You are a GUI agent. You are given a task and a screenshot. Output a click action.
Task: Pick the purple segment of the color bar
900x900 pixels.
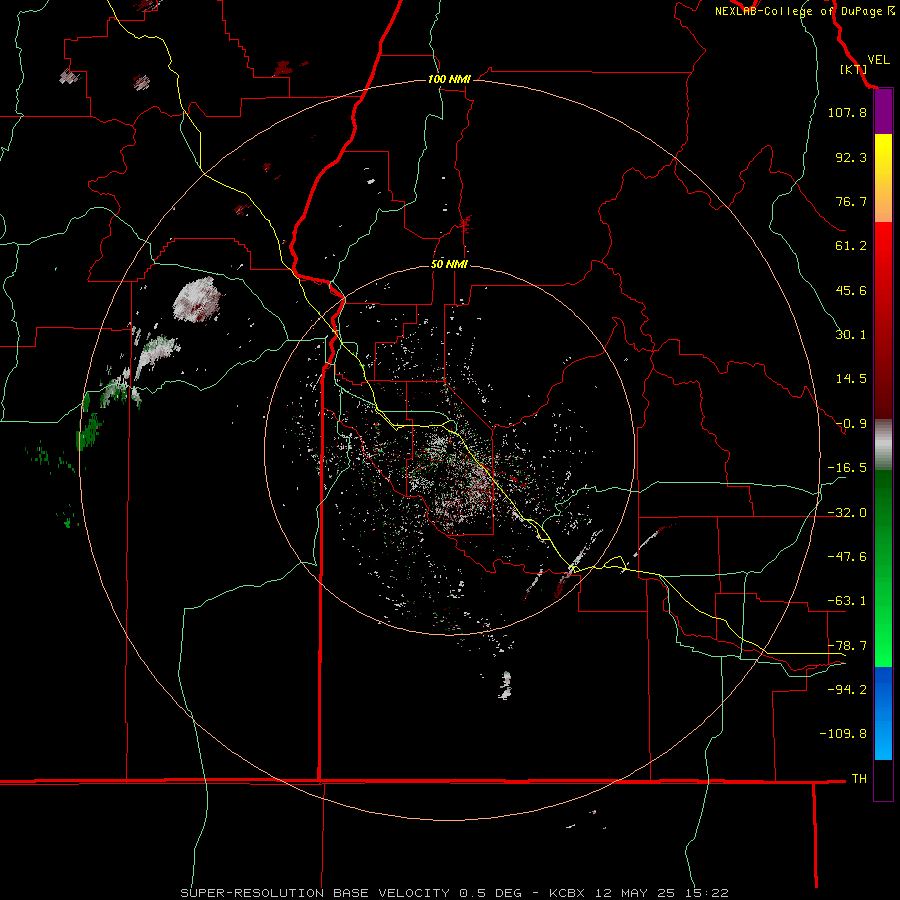[x=883, y=112]
